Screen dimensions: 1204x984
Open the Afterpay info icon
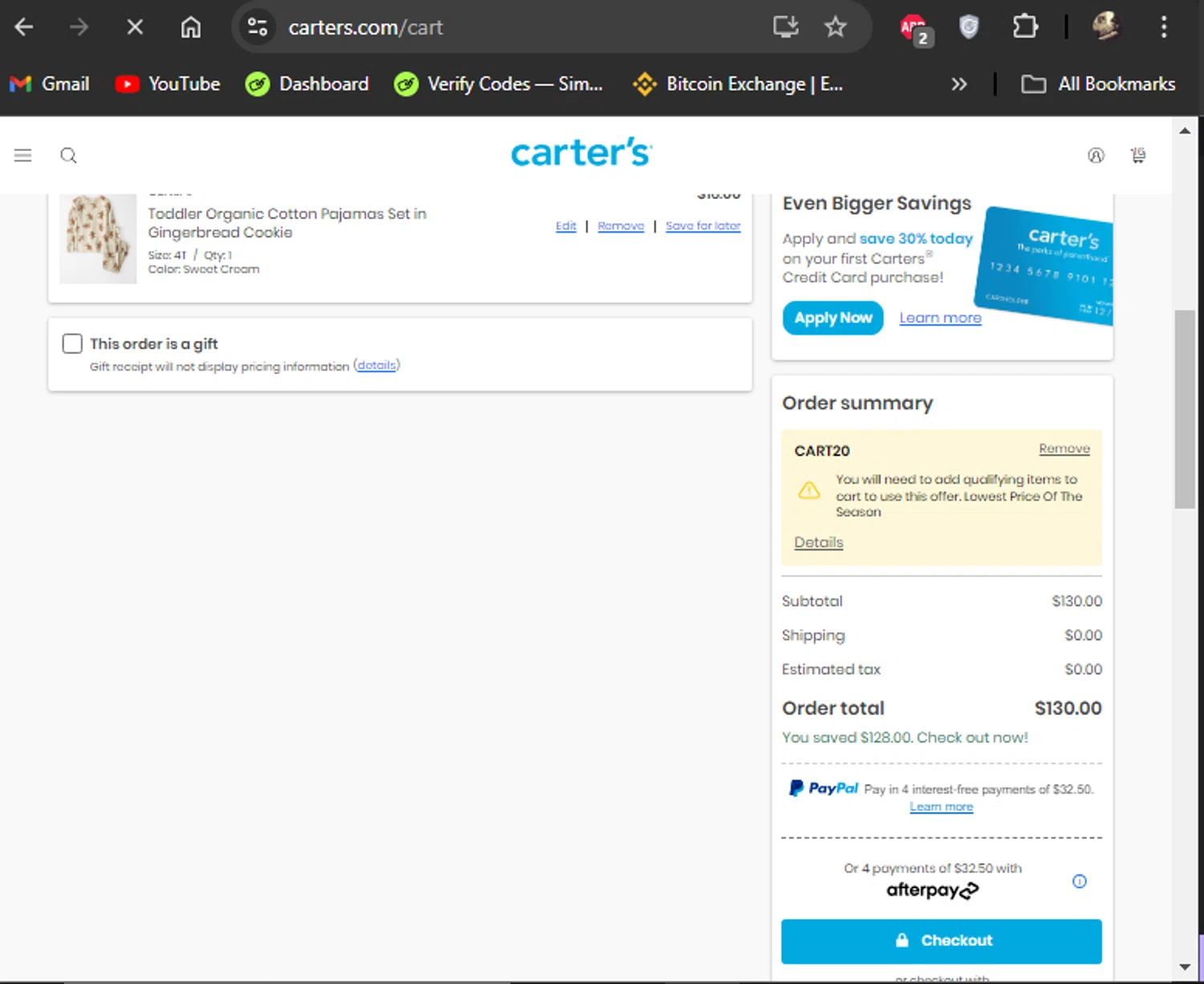click(x=1080, y=881)
